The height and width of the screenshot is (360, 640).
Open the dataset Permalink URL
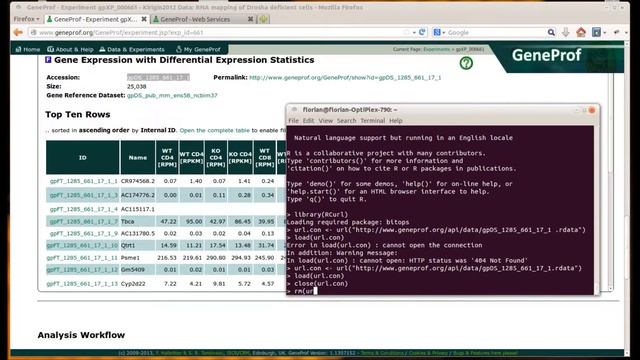(345, 78)
